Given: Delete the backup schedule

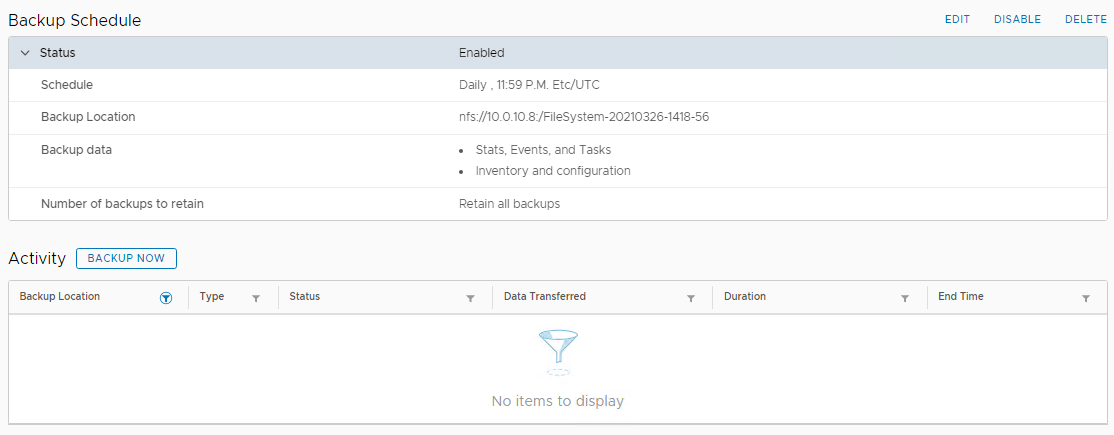Looking at the screenshot, I should coord(1085,19).
